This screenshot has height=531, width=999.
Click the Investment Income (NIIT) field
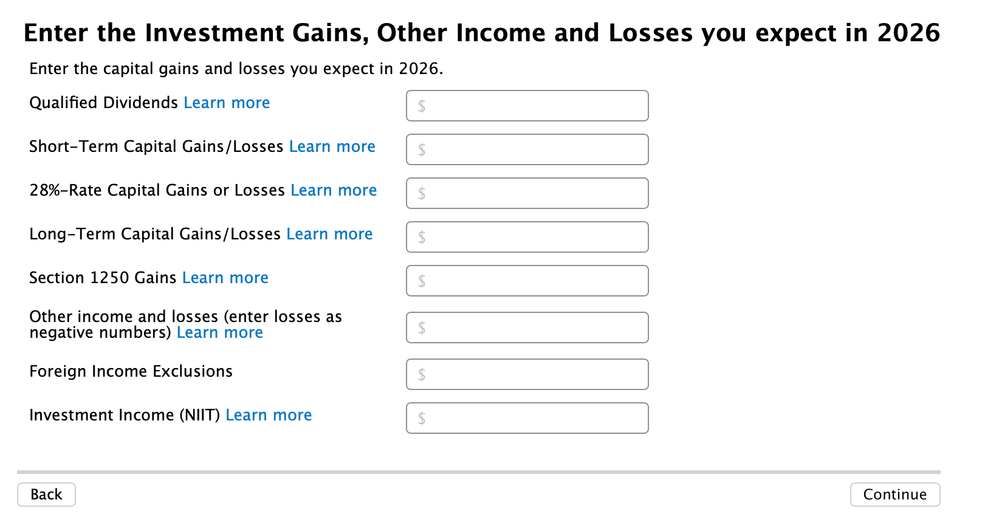click(527, 418)
